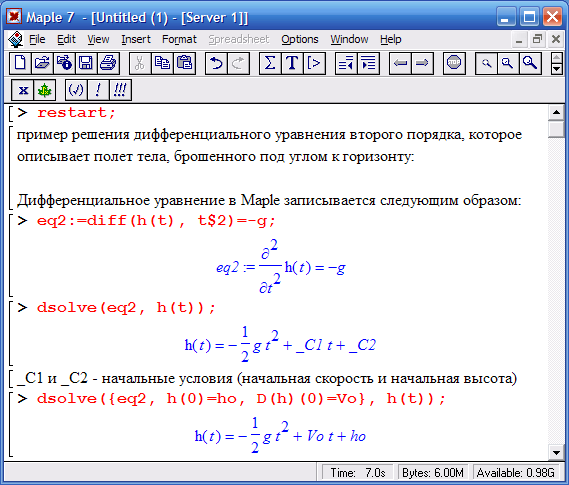Restore the inner worksheet window

click(537, 39)
